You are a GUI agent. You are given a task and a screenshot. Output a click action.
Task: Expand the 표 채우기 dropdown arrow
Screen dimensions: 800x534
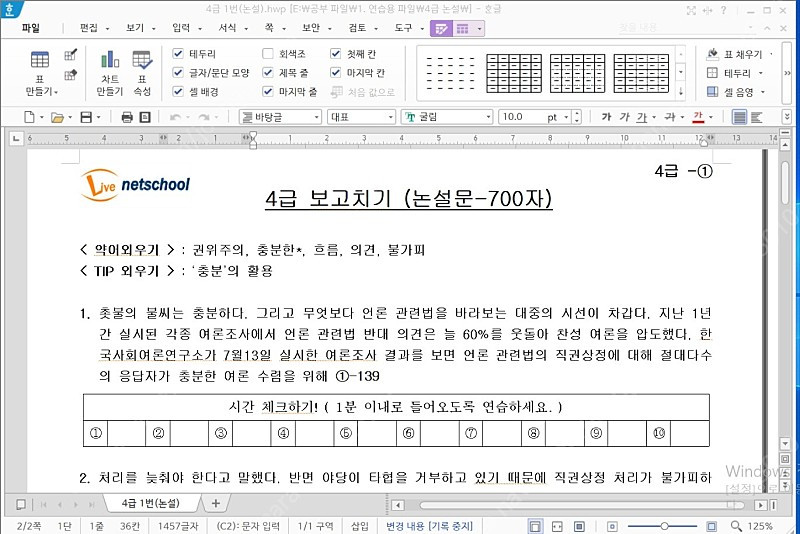click(x=771, y=54)
